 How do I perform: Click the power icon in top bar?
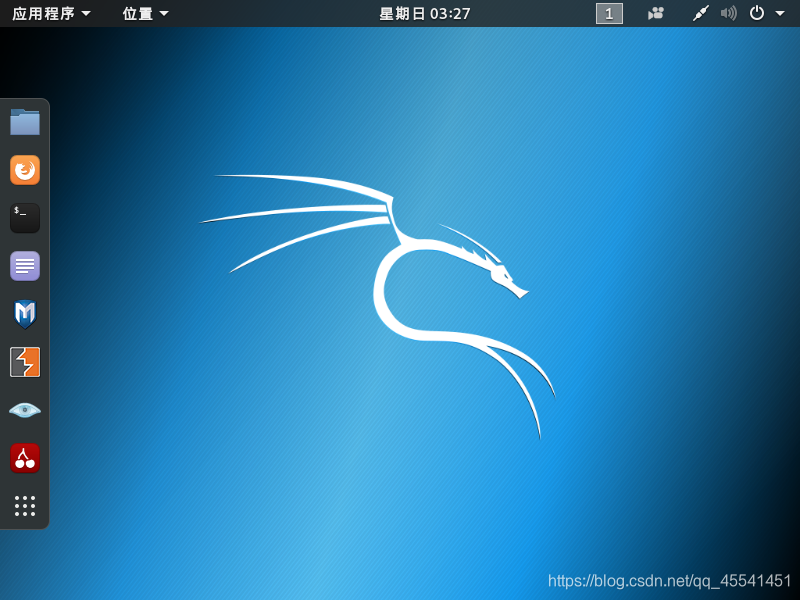[757, 13]
